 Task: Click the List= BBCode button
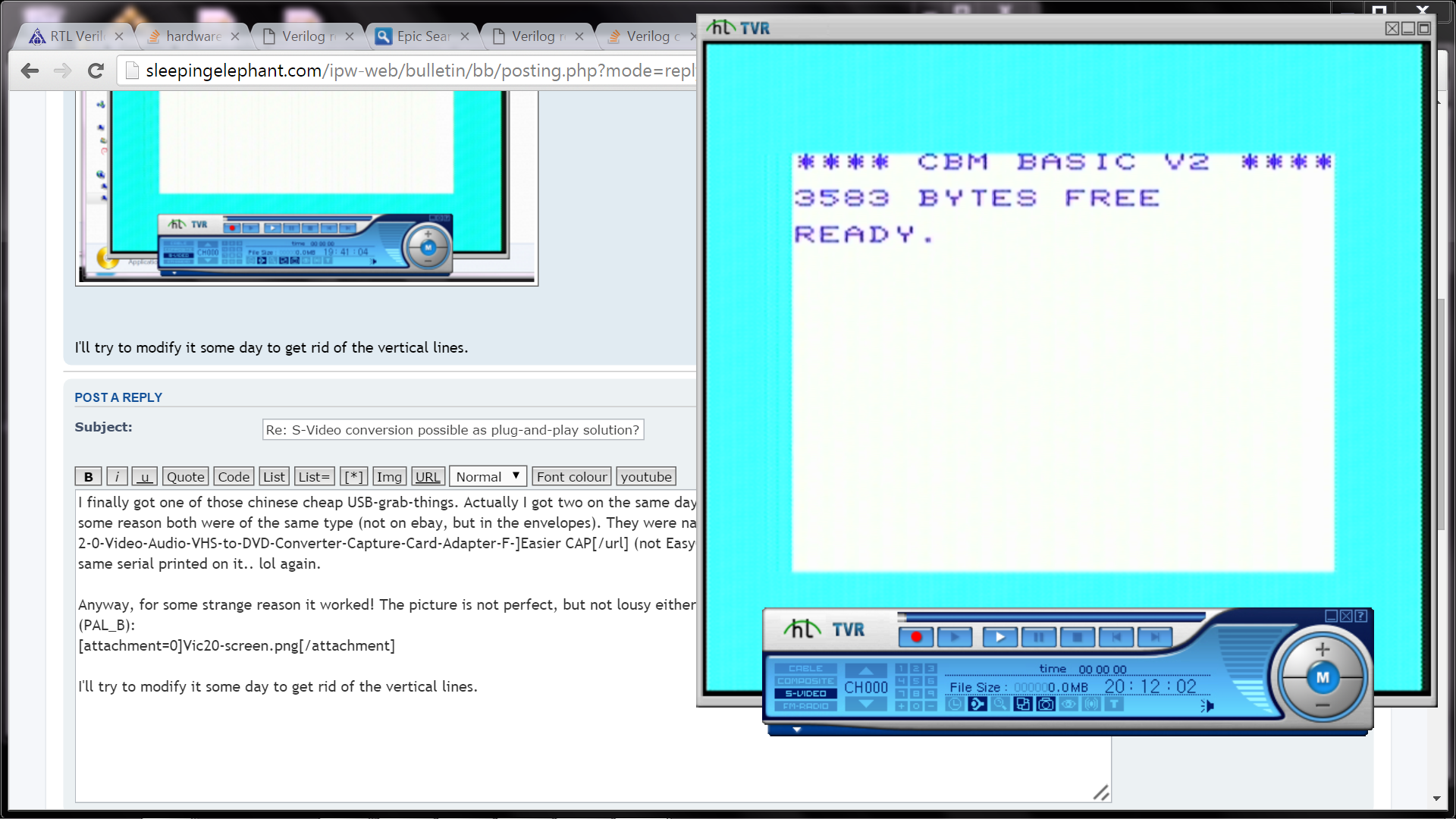tap(314, 476)
